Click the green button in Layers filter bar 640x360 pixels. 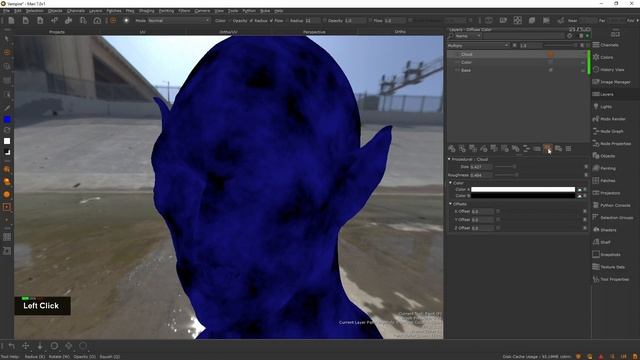(587, 36)
